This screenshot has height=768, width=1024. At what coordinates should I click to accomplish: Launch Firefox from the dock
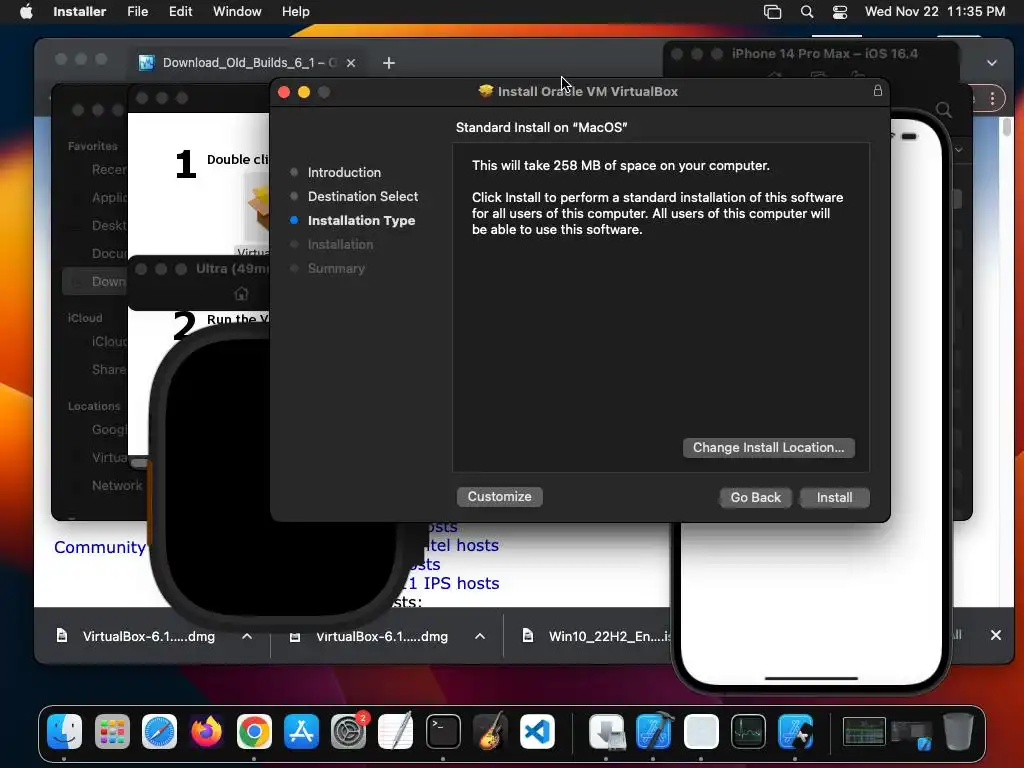pyautogui.click(x=206, y=731)
